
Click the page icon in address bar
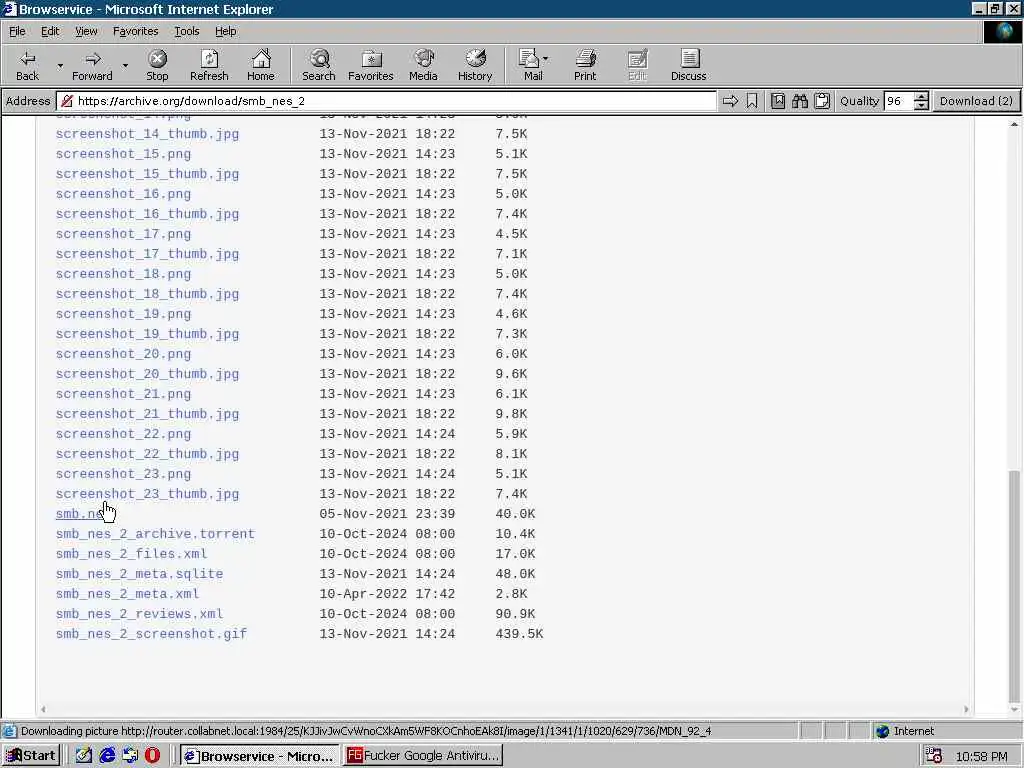coord(67,101)
